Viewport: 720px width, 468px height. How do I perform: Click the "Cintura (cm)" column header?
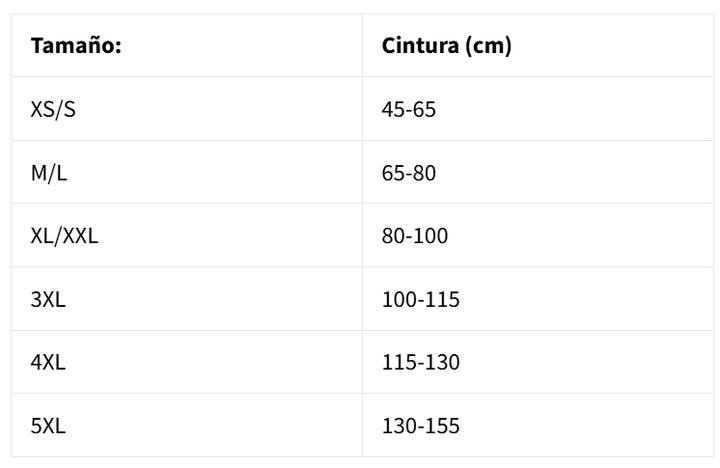point(446,46)
